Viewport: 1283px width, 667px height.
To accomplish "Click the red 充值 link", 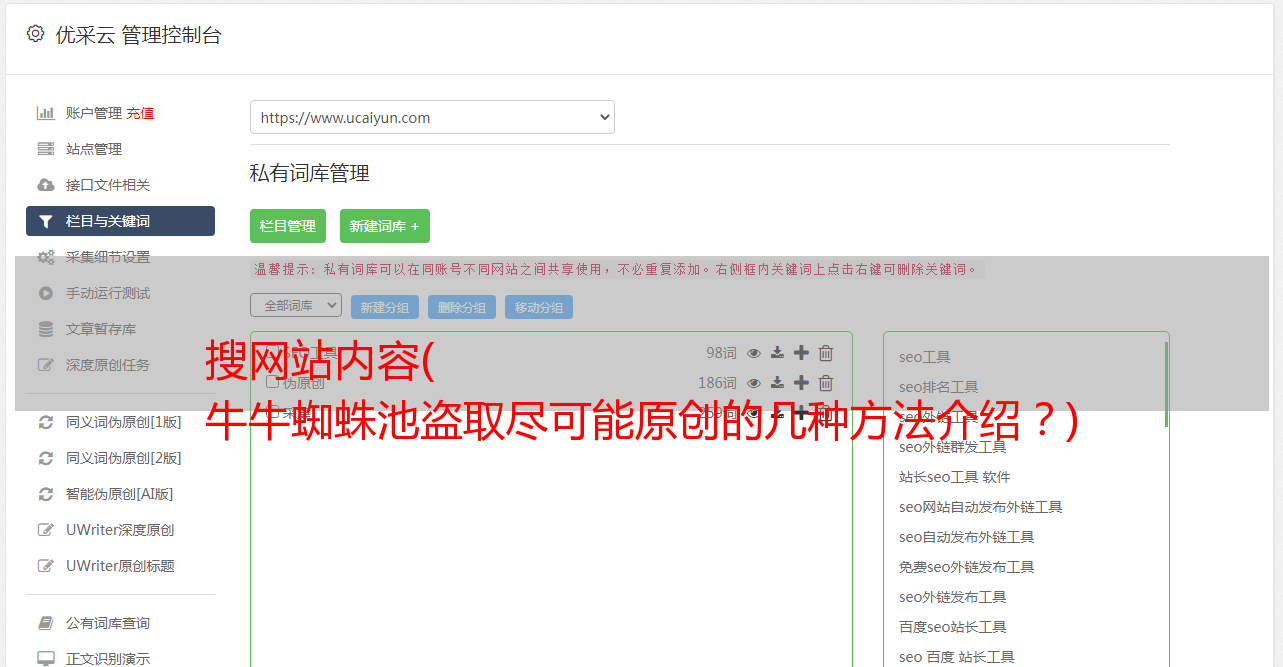I will click(x=140, y=113).
